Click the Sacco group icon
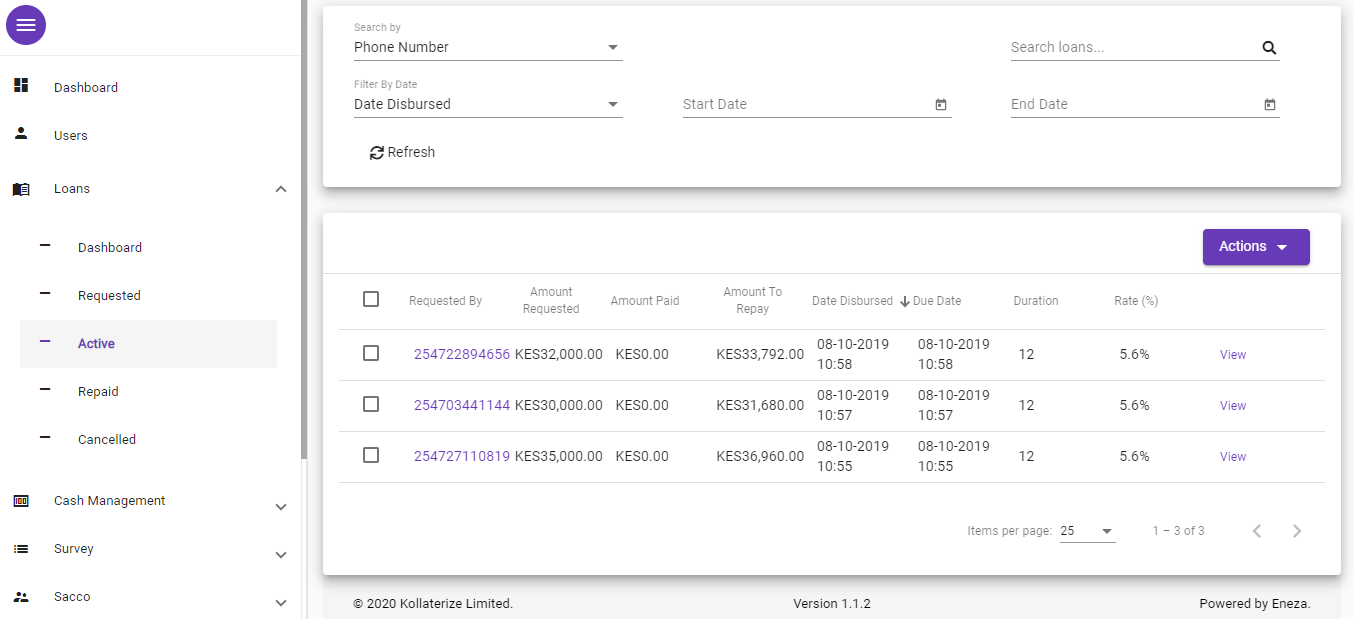This screenshot has width=1354, height=619. [21, 596]
